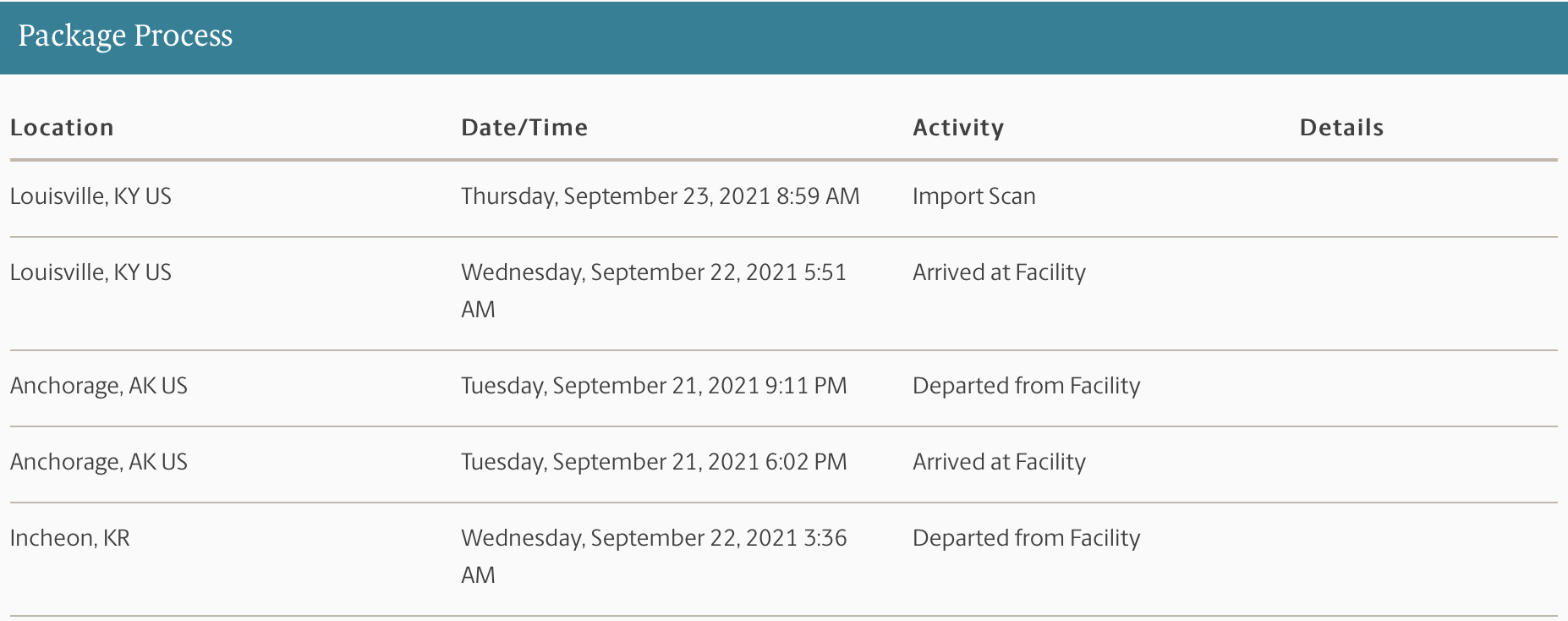Click the Incheon, KR location
1568x621 pixels.
coord(69,538)
